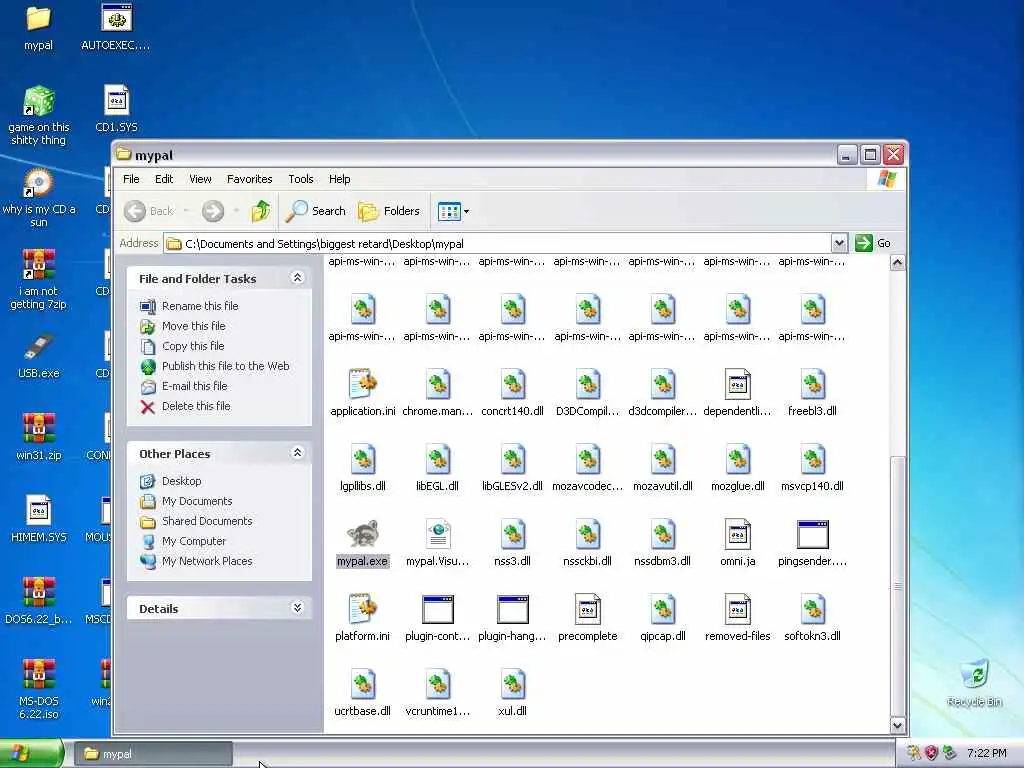Click the mypal taskbar button
Screen dimensions: 1024x768
(153, 754)
